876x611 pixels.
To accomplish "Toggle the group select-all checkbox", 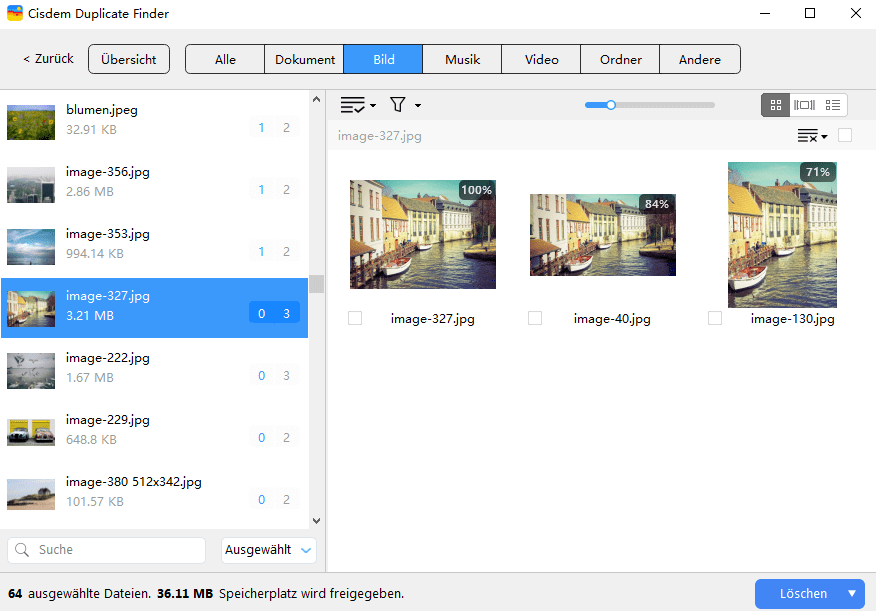I will [x=845, y=136].
